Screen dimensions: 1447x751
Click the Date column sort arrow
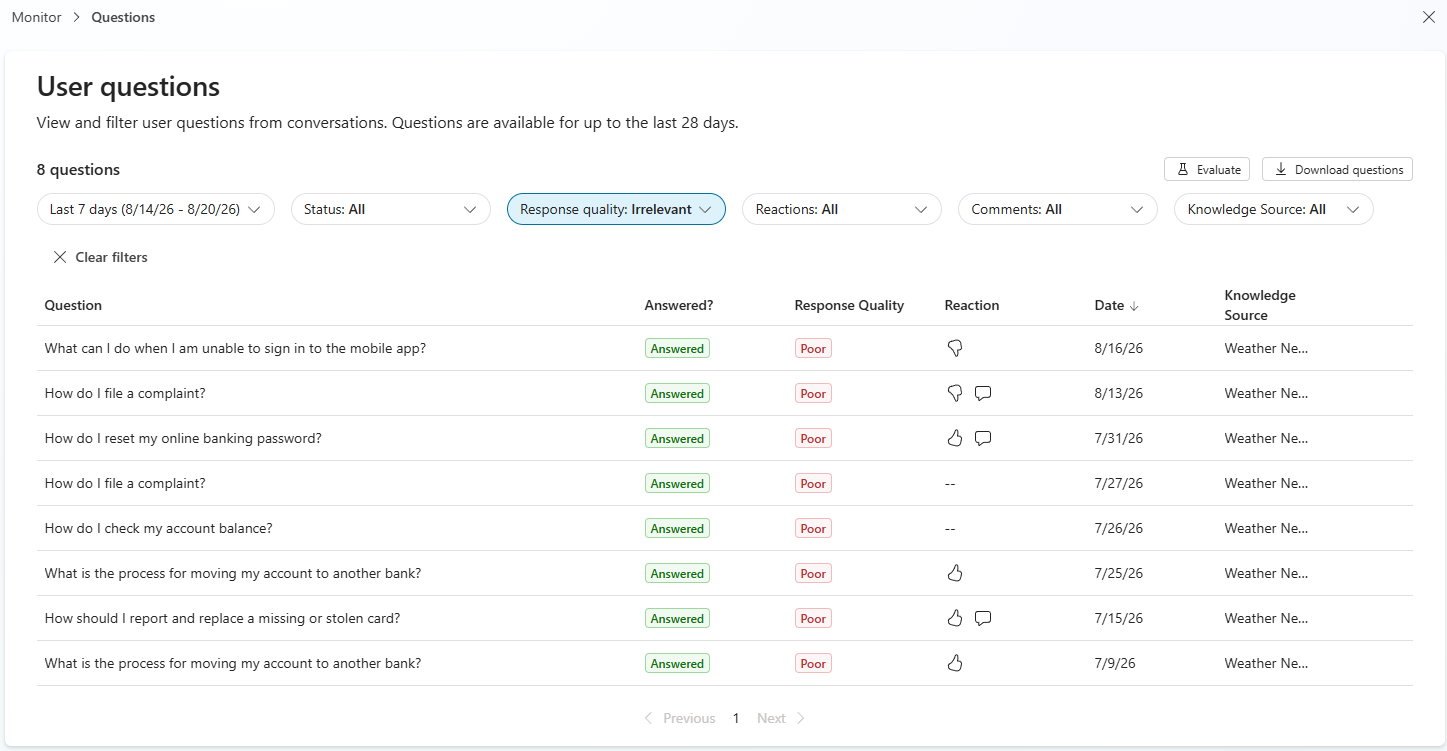[x=1134, y=306]
